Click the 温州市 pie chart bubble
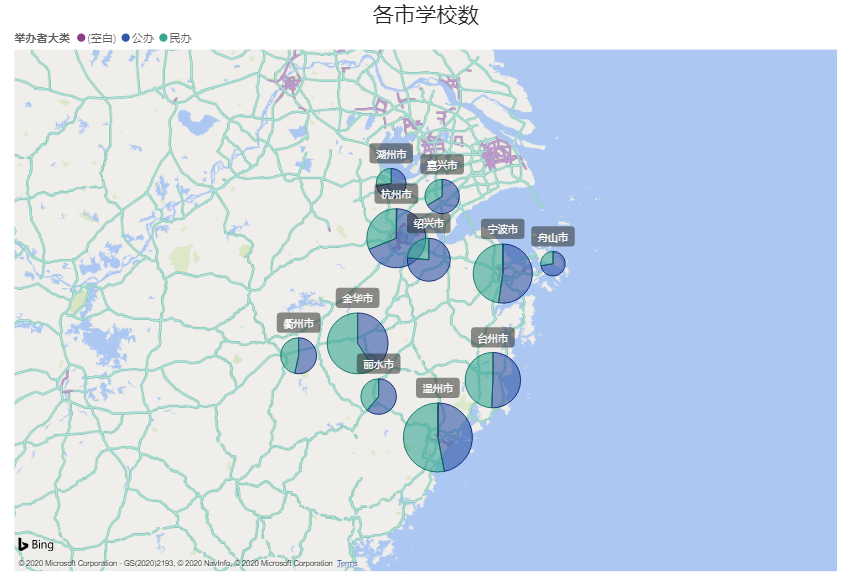Image resolution: width=857 pixels, height=584 pixels. 438,436
